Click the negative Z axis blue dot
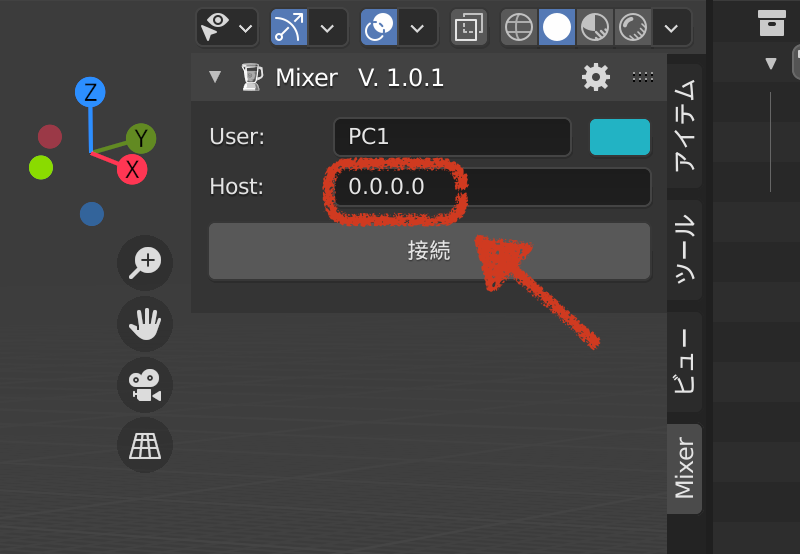Screen dimensions: 800x554 click(92, 214)
